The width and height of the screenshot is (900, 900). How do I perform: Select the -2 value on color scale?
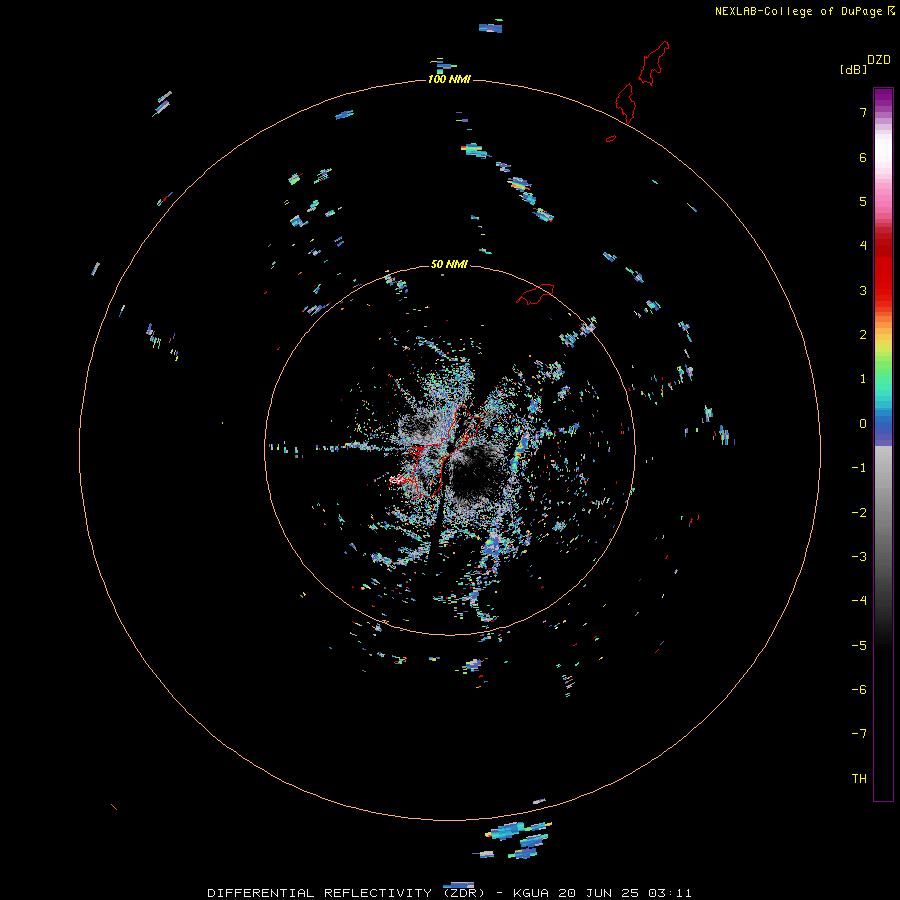click(x=859, y=513)
